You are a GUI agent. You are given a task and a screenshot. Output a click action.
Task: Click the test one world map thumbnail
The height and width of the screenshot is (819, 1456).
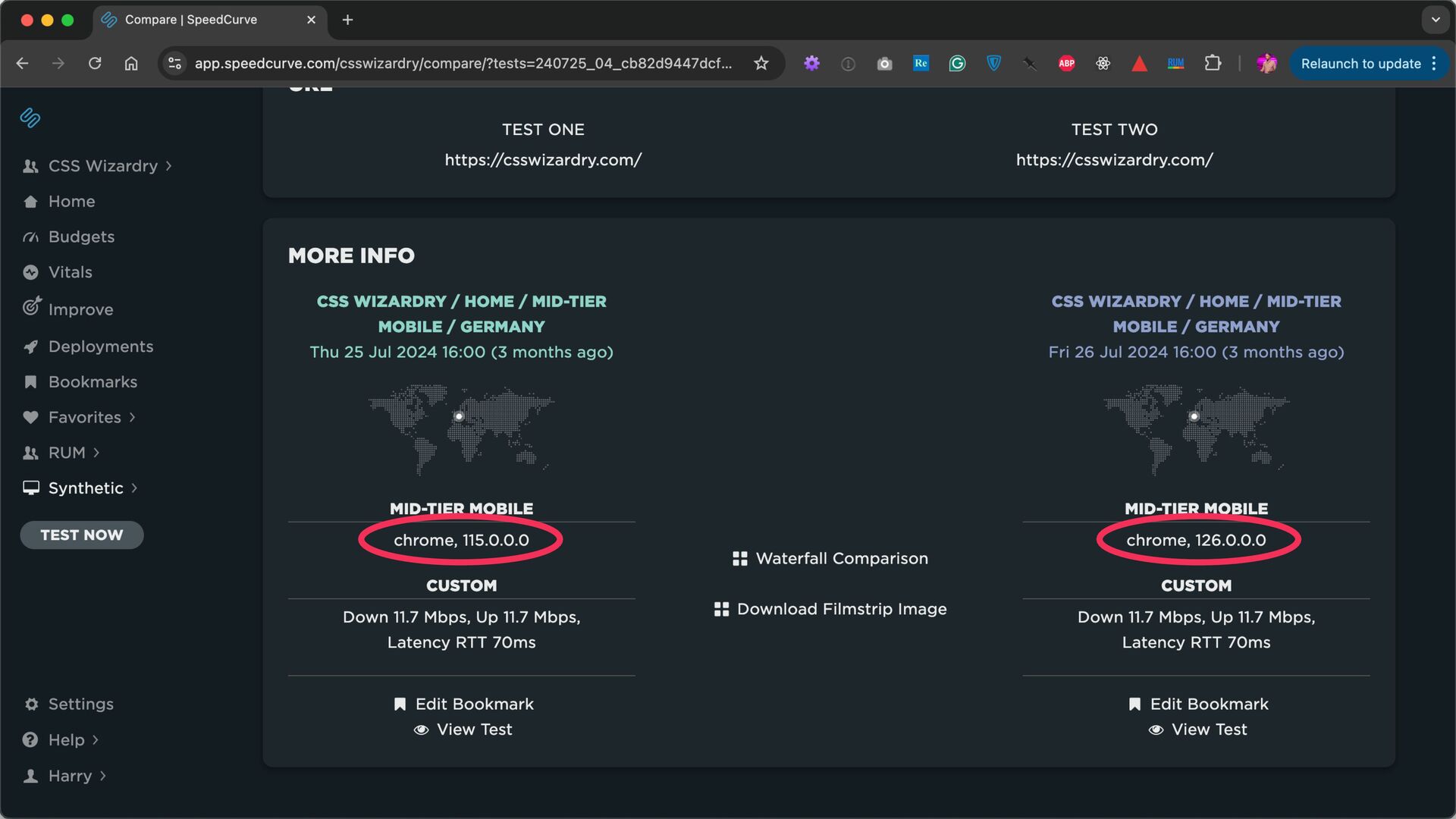click(x=461, y=430)
